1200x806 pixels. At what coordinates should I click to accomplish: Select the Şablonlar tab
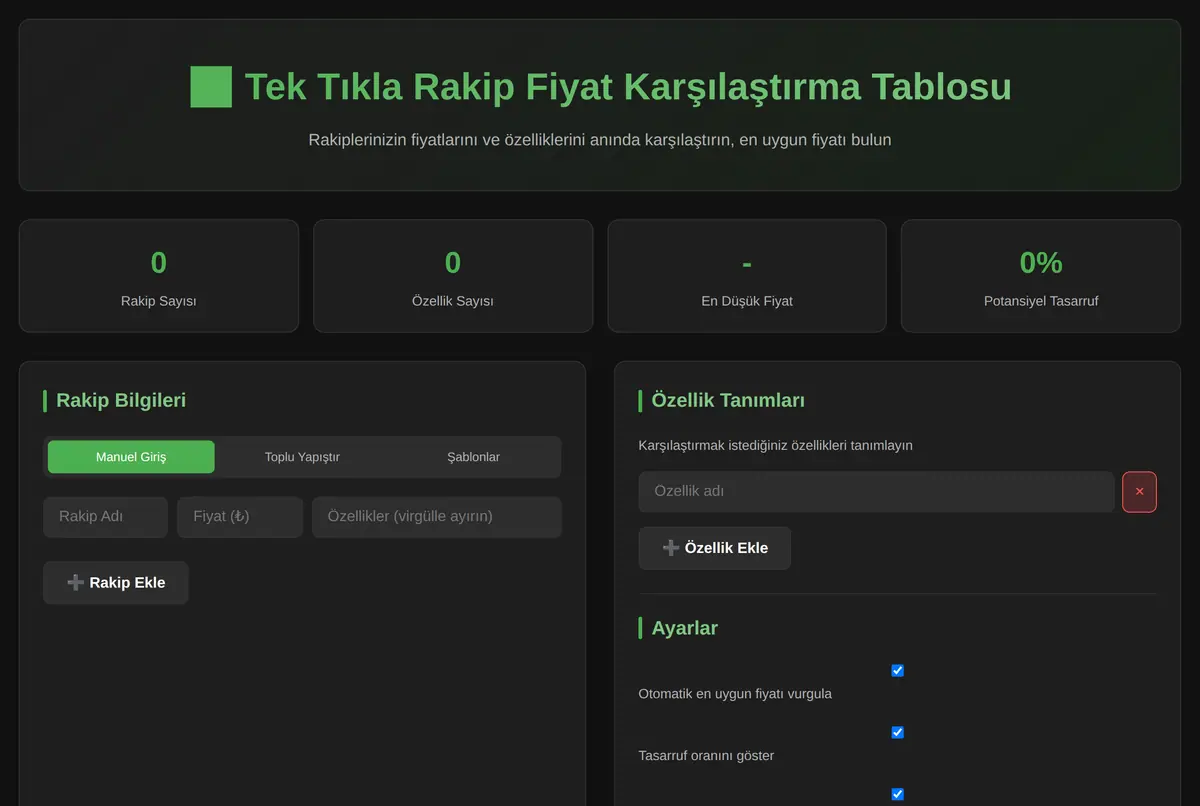[473, 457]
